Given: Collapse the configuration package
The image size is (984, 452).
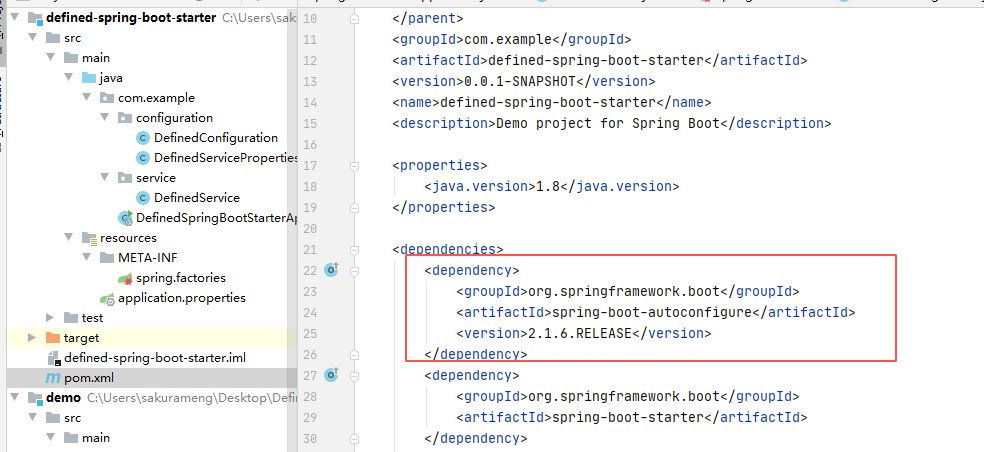Looking at the screenshot, I should click(105, 117).
